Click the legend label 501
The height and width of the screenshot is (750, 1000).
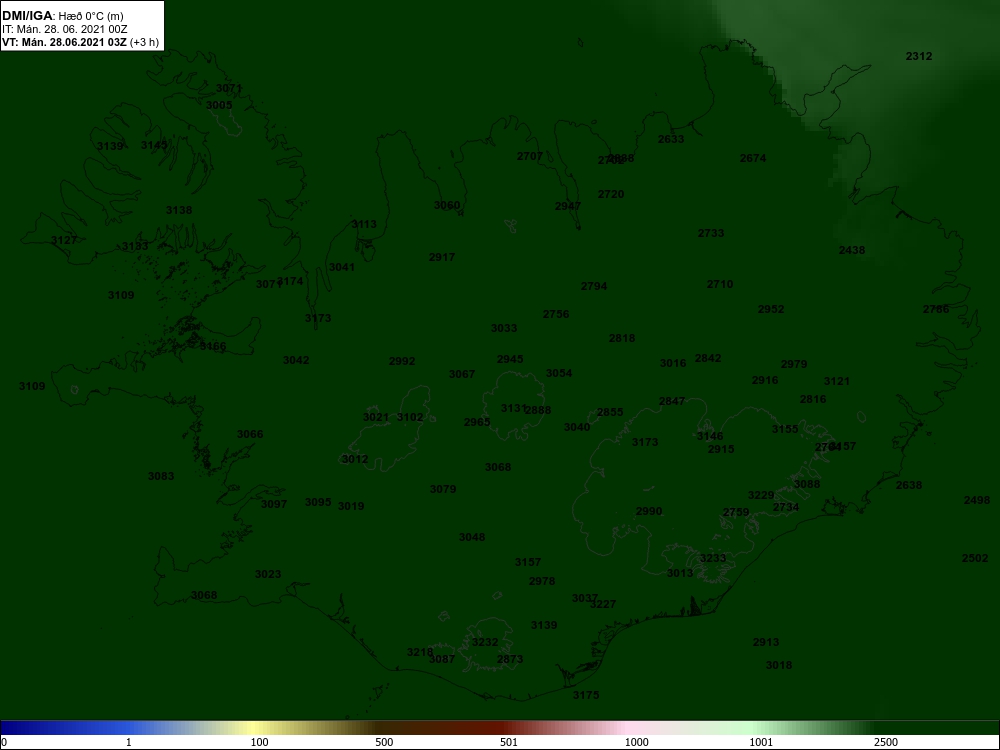click(x=508, y=742)
